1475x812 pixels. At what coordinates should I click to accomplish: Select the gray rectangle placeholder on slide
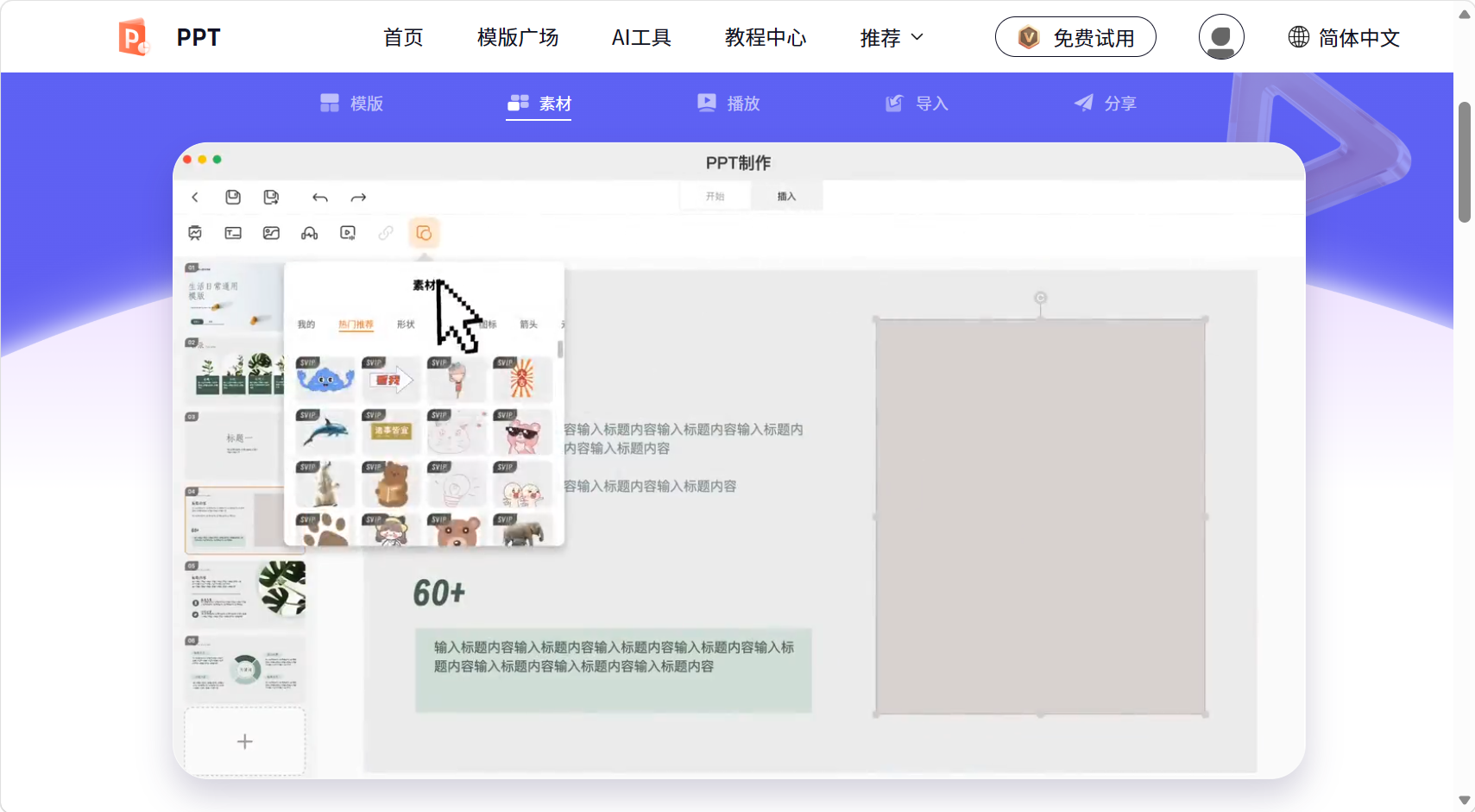coord(1041,517)
